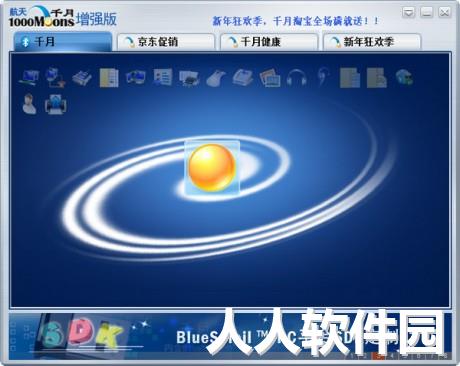Screen dimensions: 460x366
Task: Open the title bar dropdown menu button
Action: (408, 13)
